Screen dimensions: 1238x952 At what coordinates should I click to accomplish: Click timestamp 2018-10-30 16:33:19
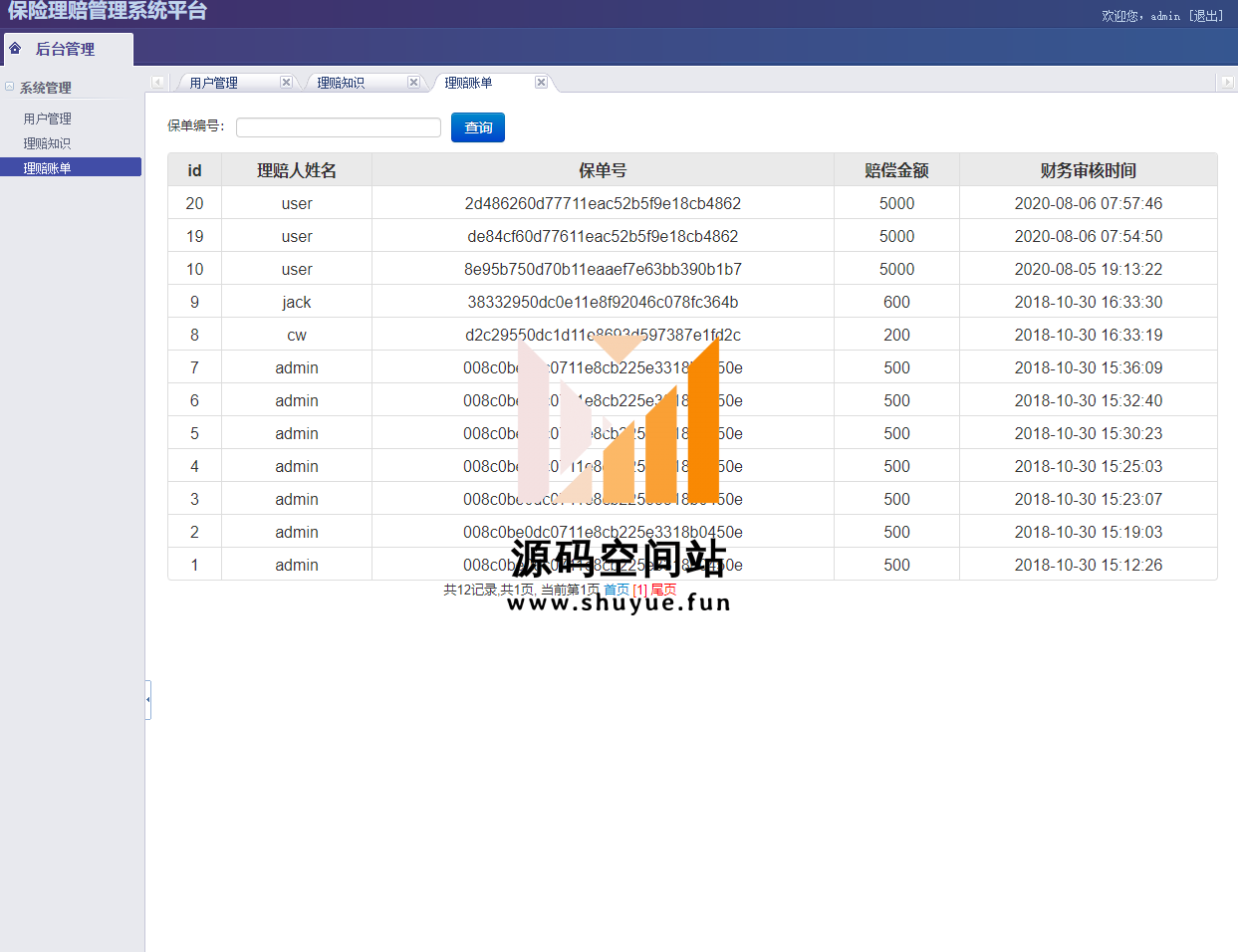(1089, 335)
